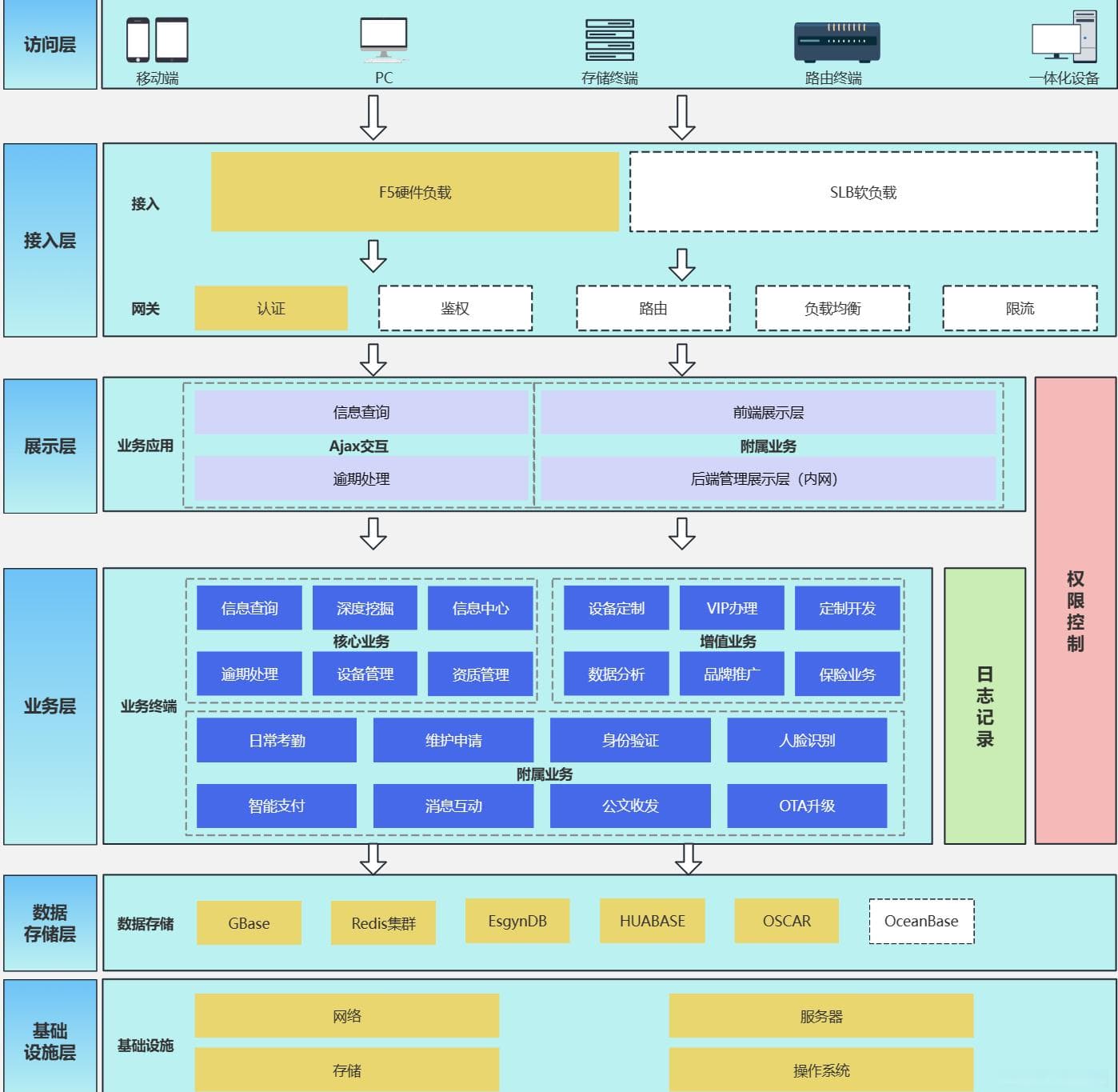Select the 接入层 layer label

pos(50,240)
